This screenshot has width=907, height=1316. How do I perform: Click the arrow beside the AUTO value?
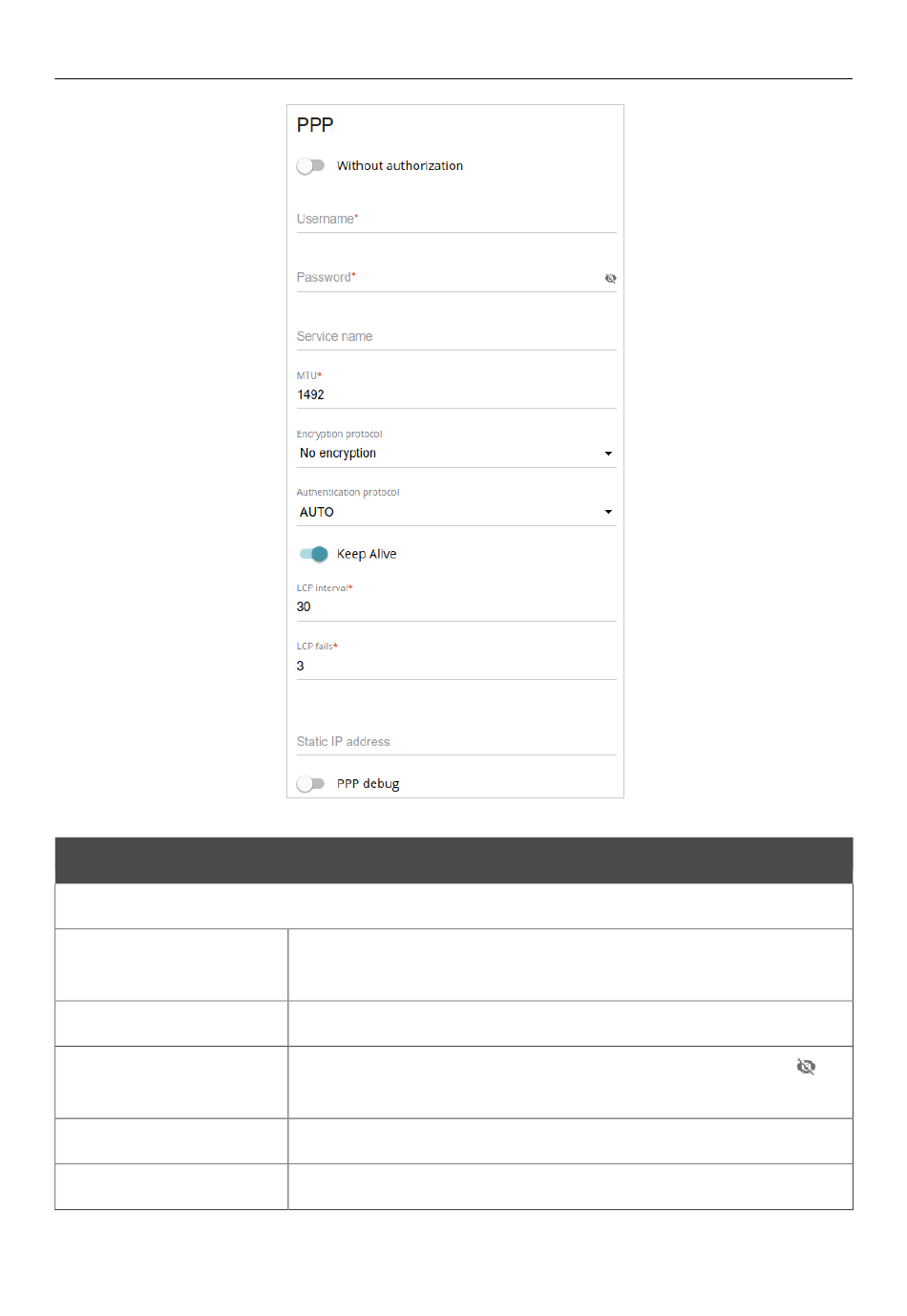pos(608,512)
